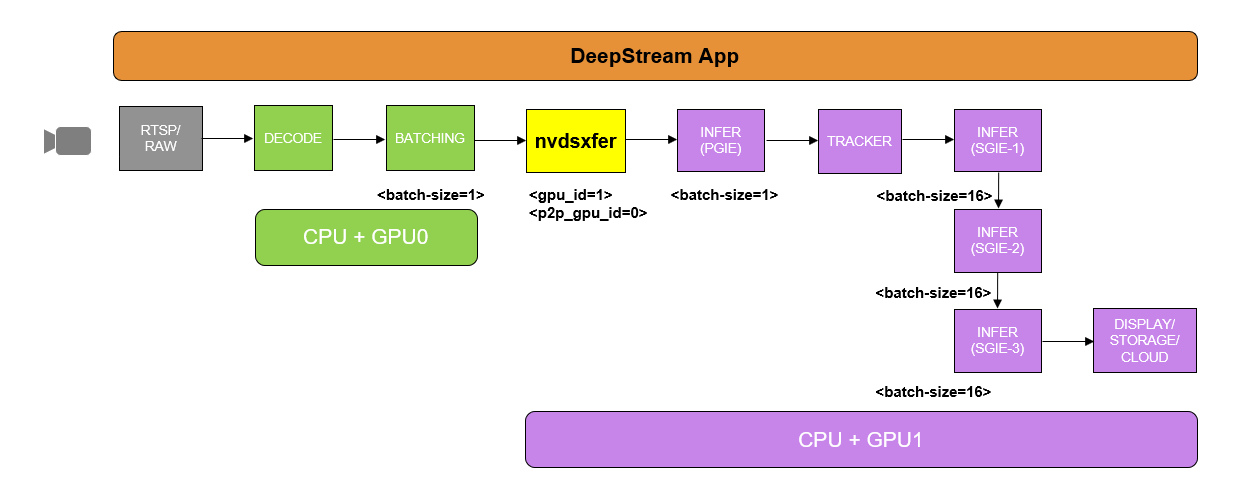Click the gpu_id=1 label text

pyautogui.click(x=570, y=195)
